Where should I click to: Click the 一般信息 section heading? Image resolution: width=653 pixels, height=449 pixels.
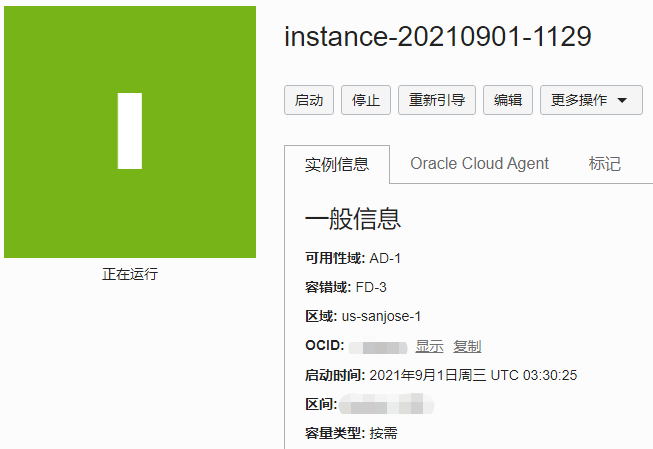(x=353, y=219)
